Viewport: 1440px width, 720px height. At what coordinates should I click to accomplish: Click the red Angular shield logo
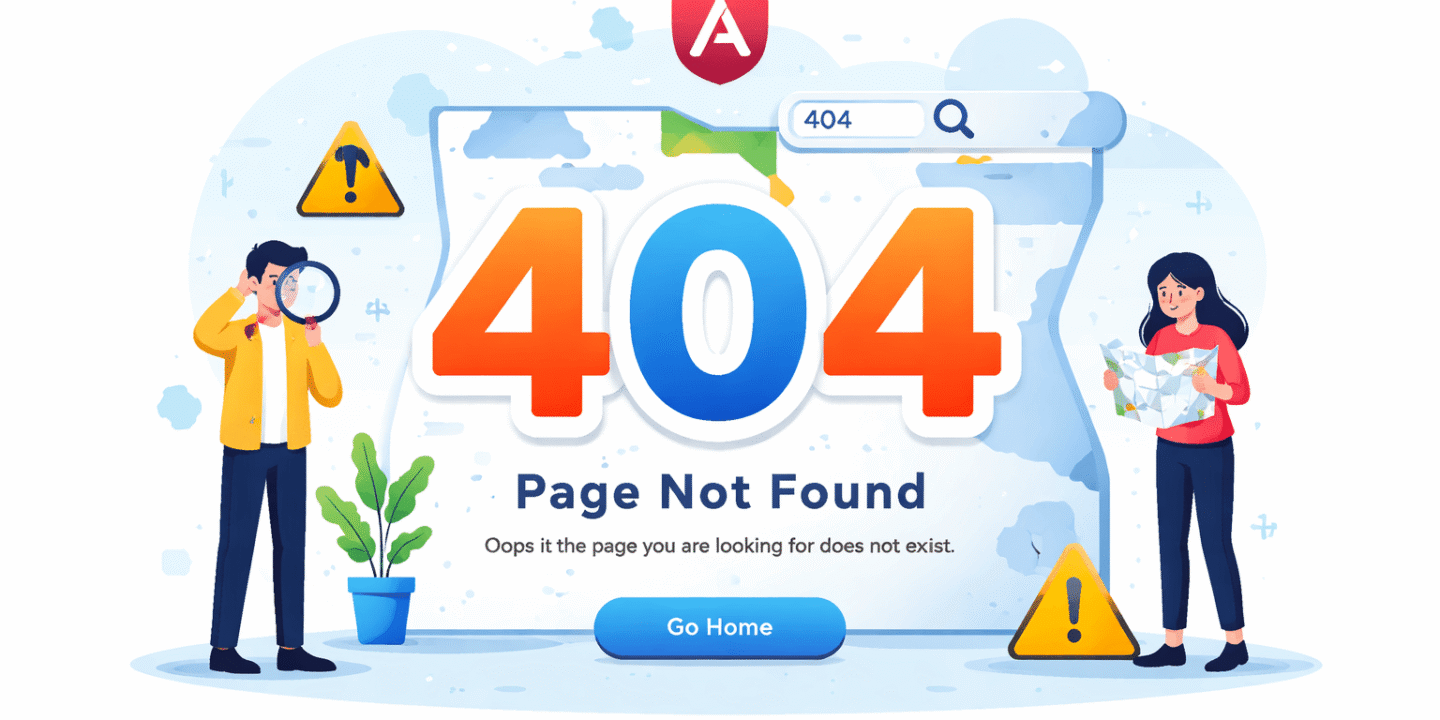click(x=719, y=38)
